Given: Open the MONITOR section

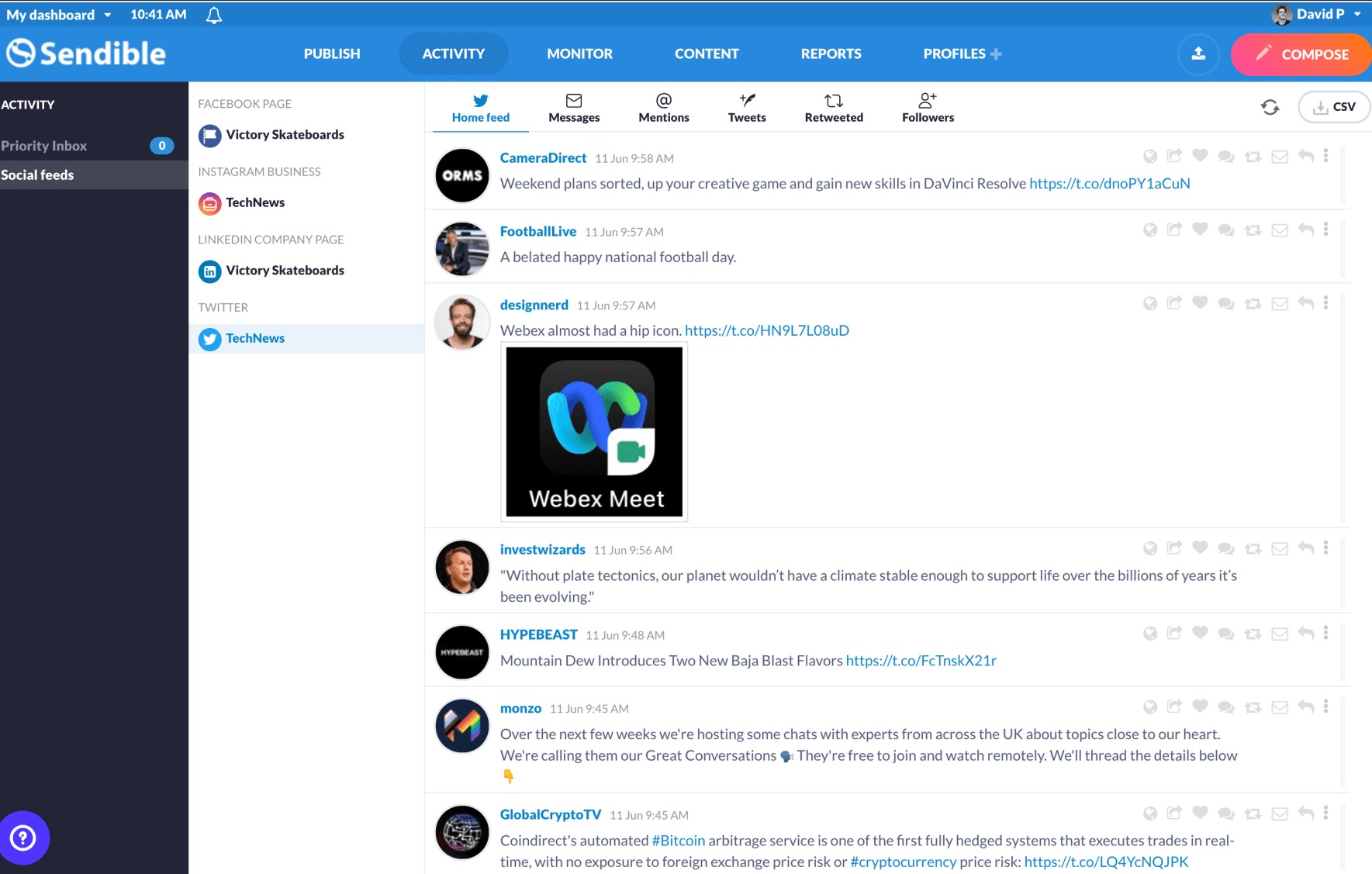Looking at the screenshot, I should (579, 54).
